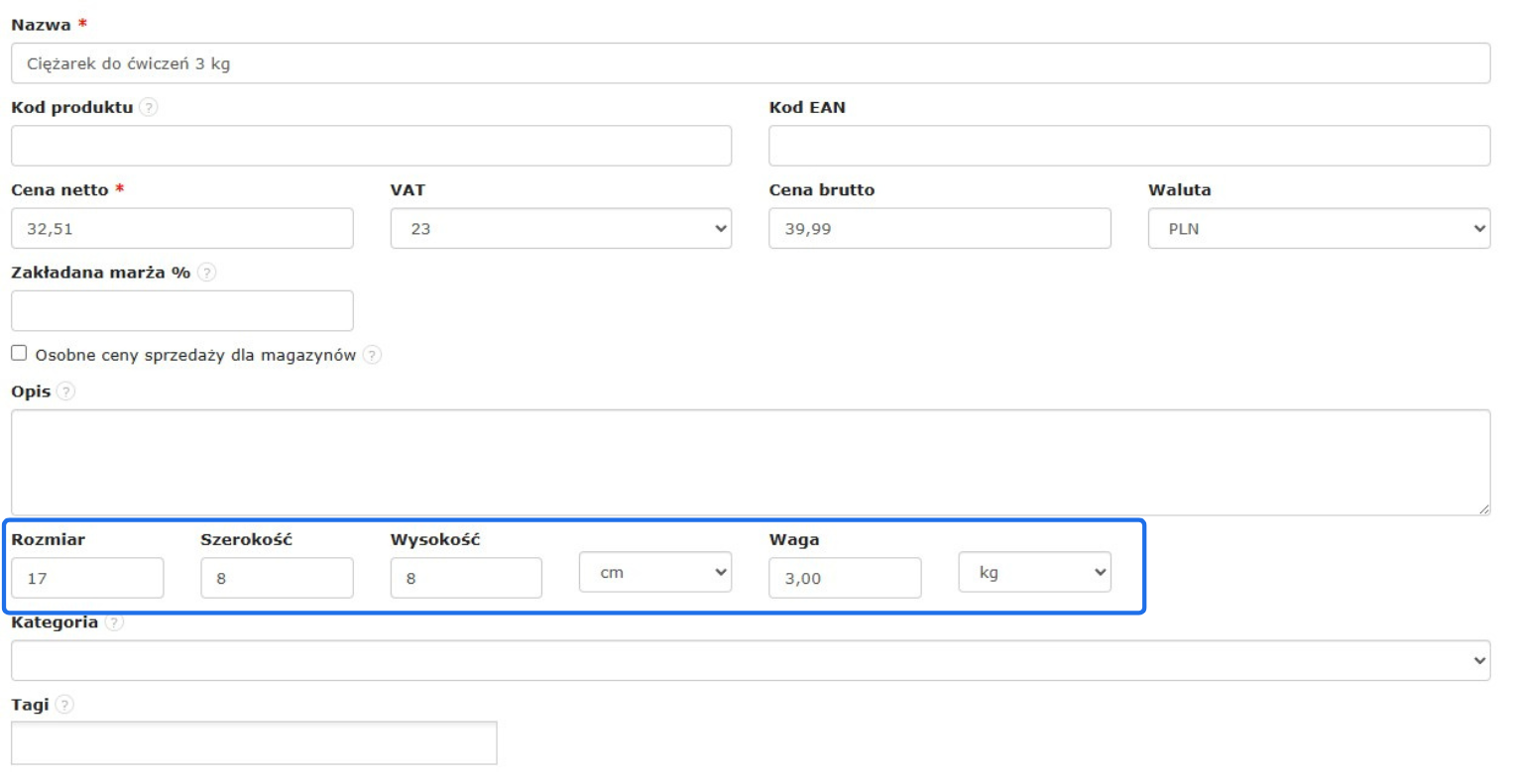
Task: Open the Waluta currency dropdown
Action: [1319, 229]
